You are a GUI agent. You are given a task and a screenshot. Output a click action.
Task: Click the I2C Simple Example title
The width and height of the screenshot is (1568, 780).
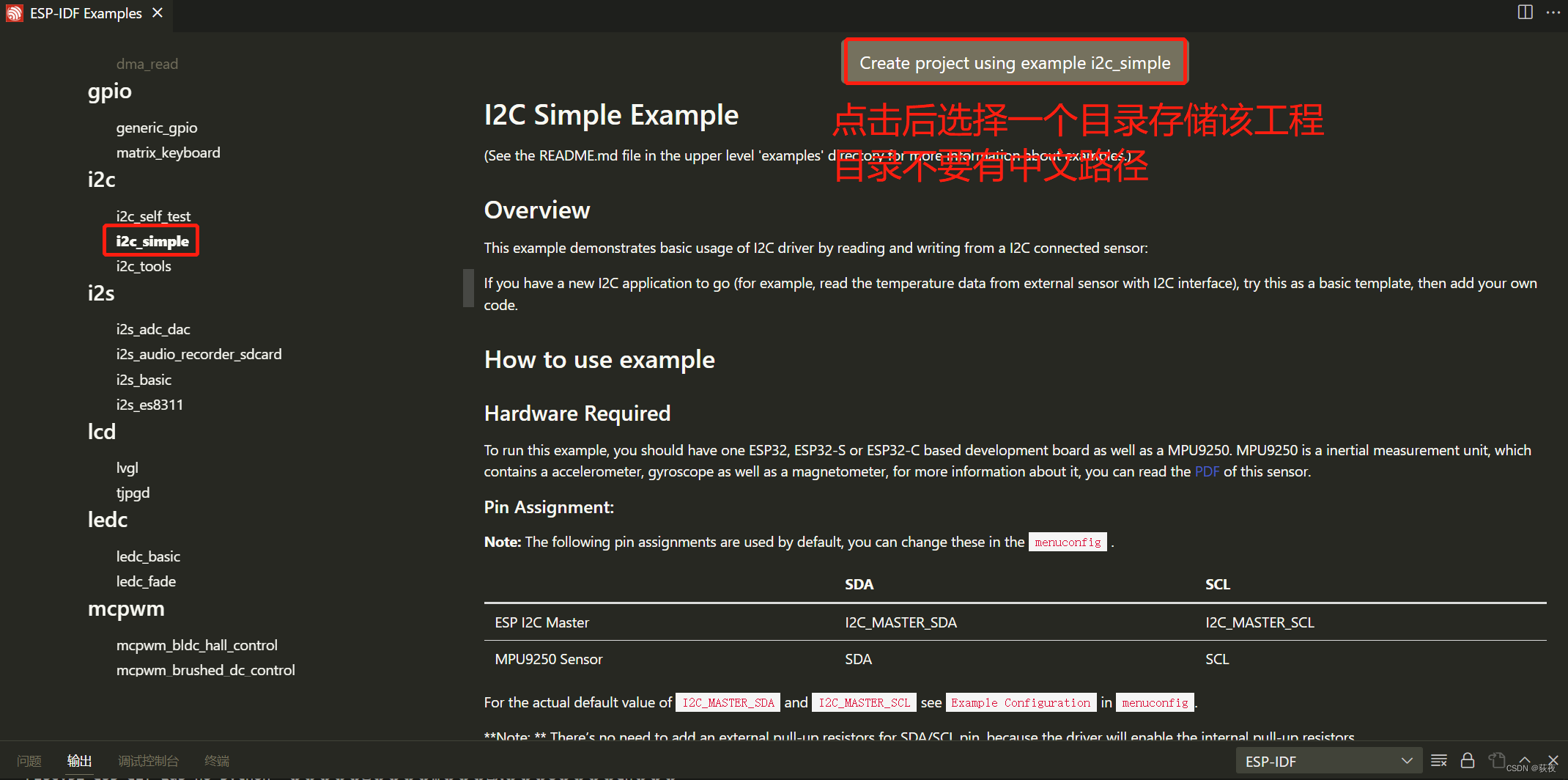click(611, 115)
